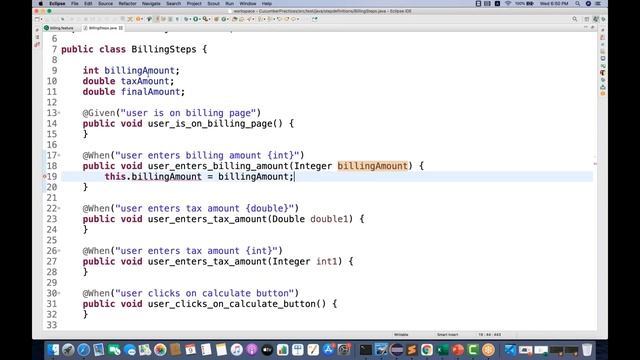
Task: Click 'user_is_on_billing_page' method name
Action: [x=210, y=124]
